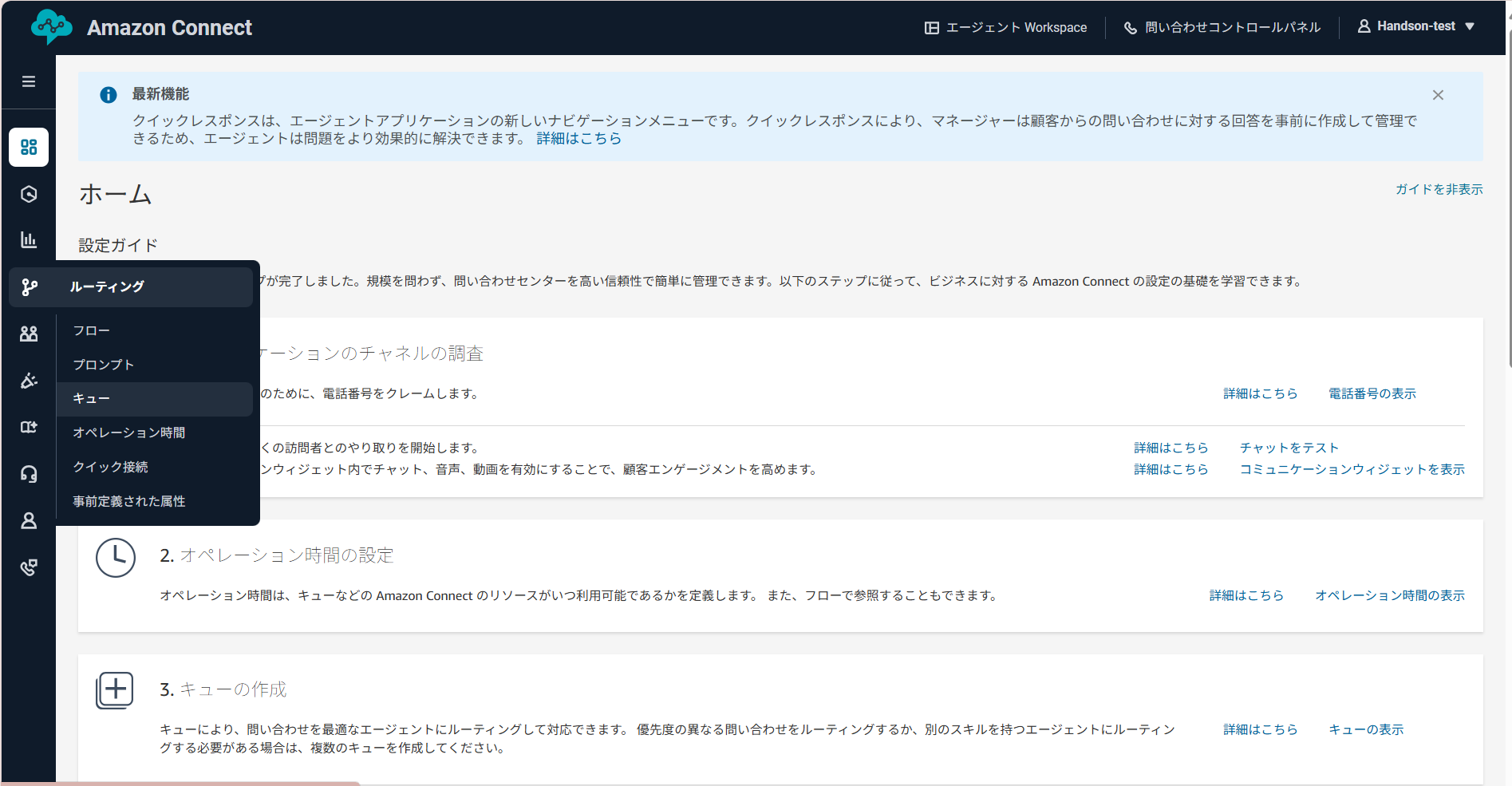Open the 問い合わせコントロールパネル with the phone icon
1512x786 pixels.
pyautogui.click(x=1222, y=27)
